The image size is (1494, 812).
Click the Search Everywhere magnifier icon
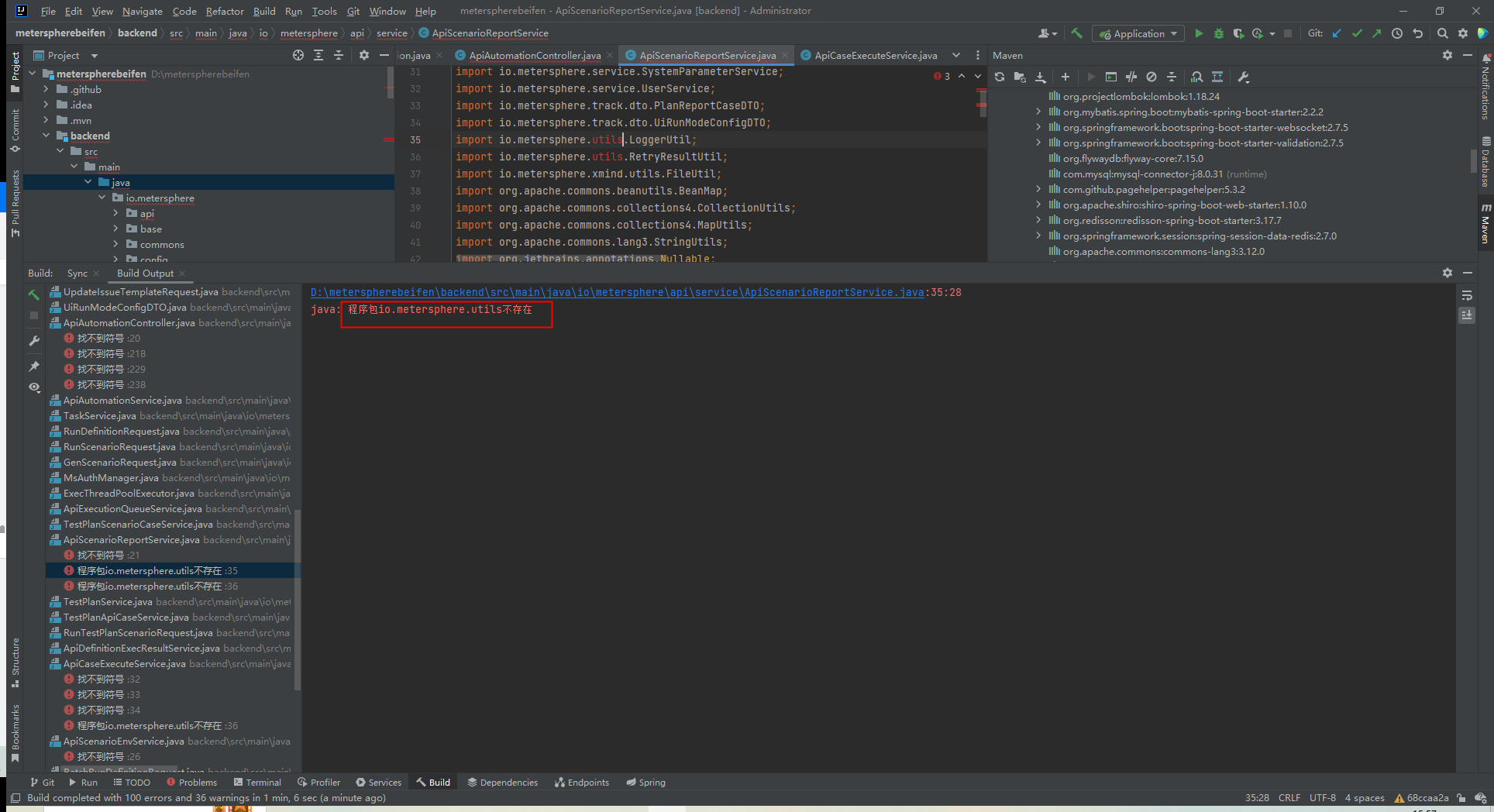click(1442, 33)
